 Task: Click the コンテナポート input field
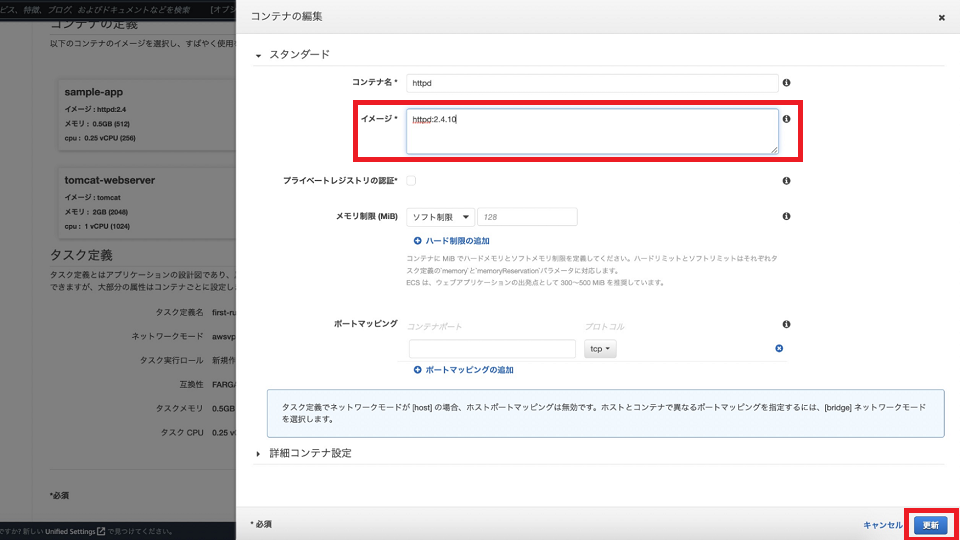point(492,349)
